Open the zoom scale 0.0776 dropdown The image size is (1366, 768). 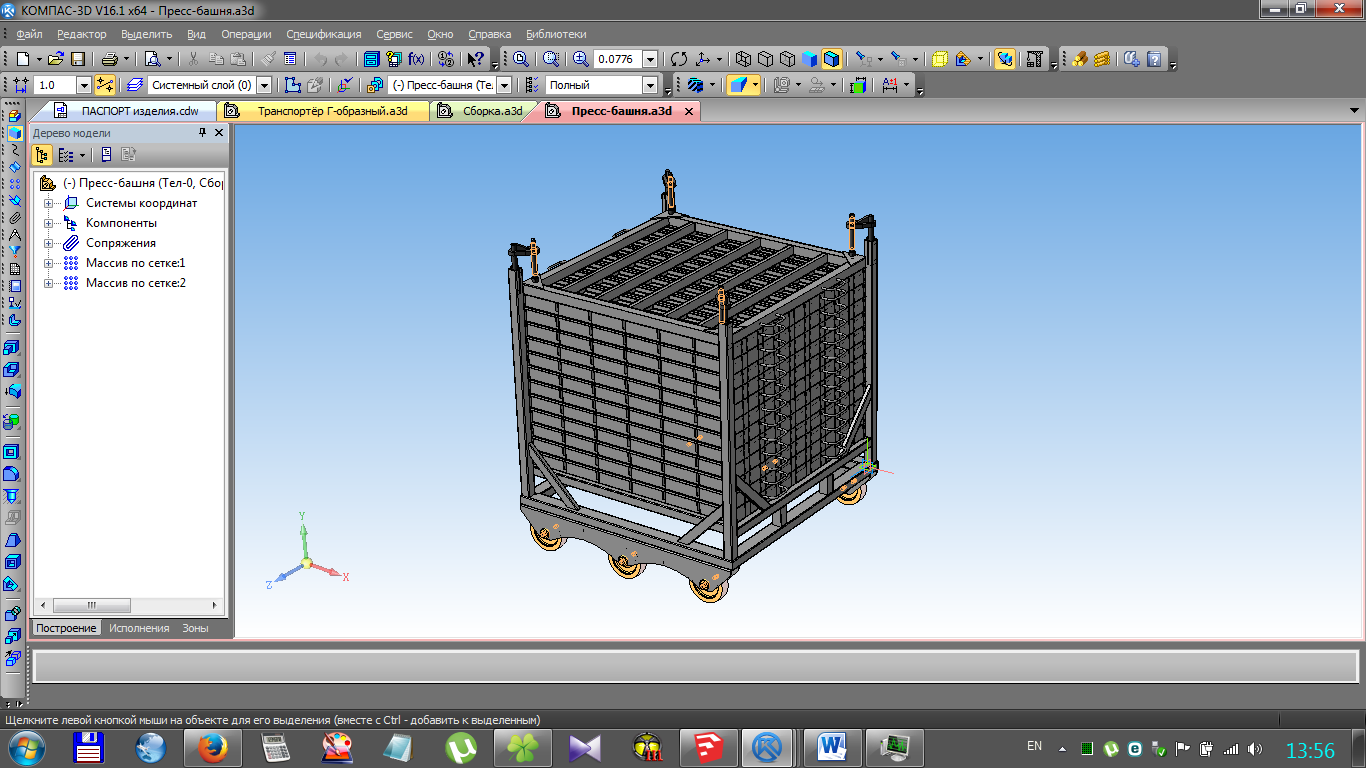tap(650, 60)
